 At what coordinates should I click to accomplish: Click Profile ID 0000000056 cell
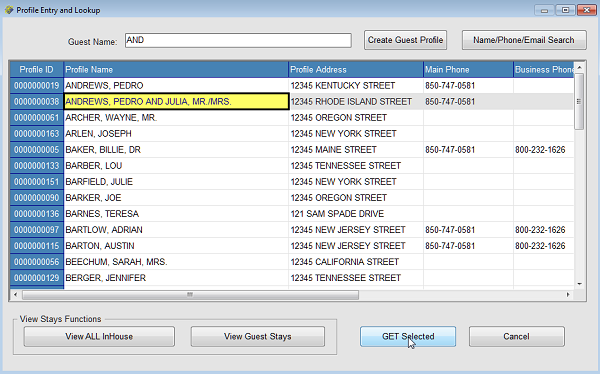[x=37, y=262]
